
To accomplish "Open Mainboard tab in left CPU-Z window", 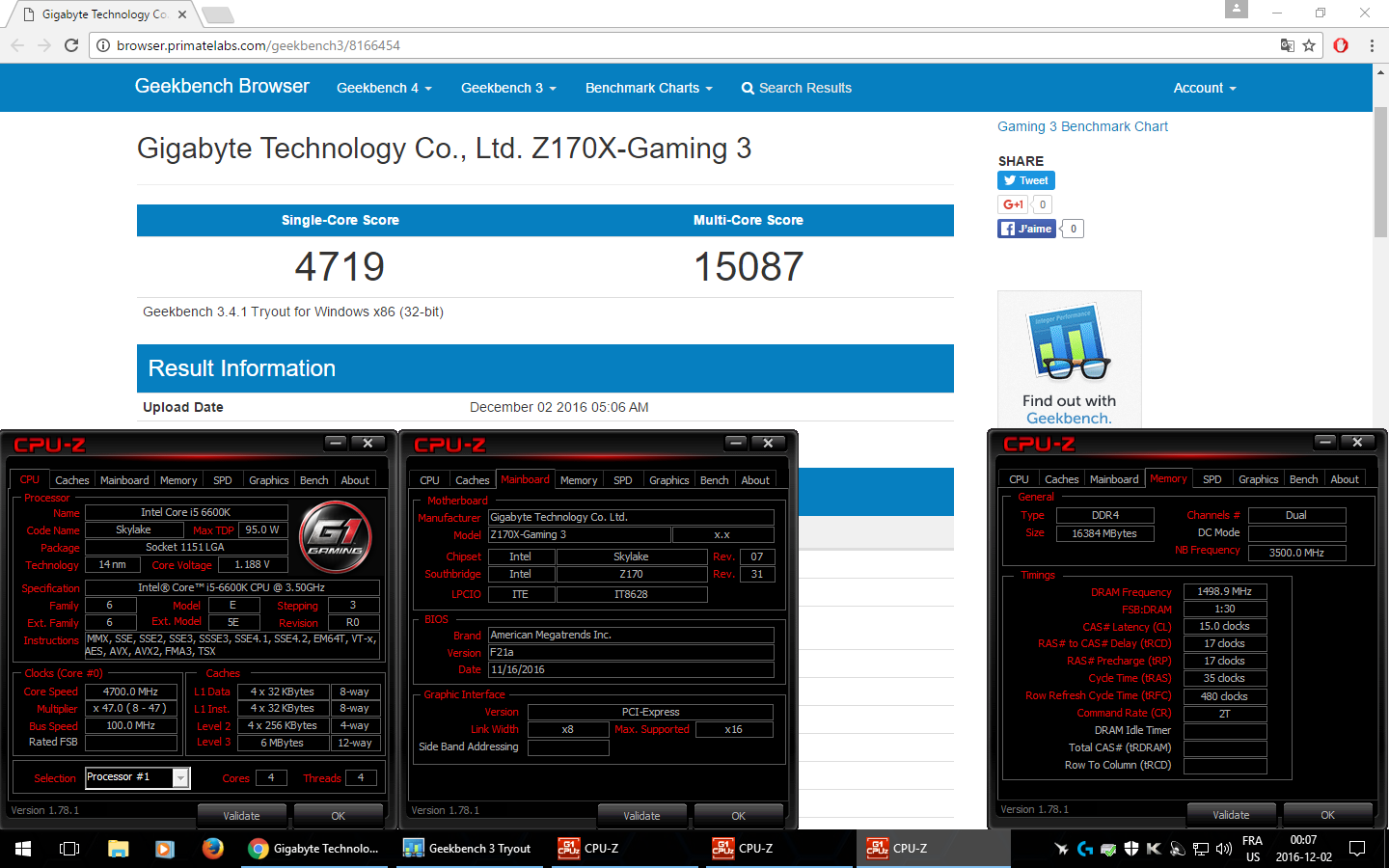I will (x=124, y=480).
